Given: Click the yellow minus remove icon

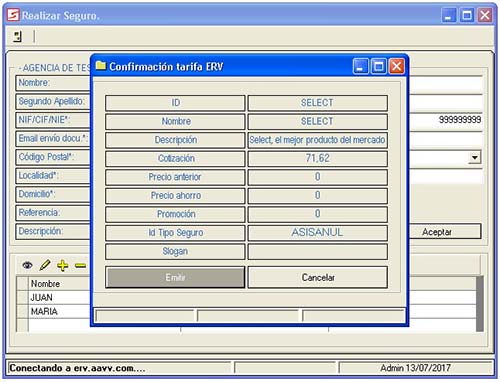Looking at the screenshot, I should coord(80,265).
